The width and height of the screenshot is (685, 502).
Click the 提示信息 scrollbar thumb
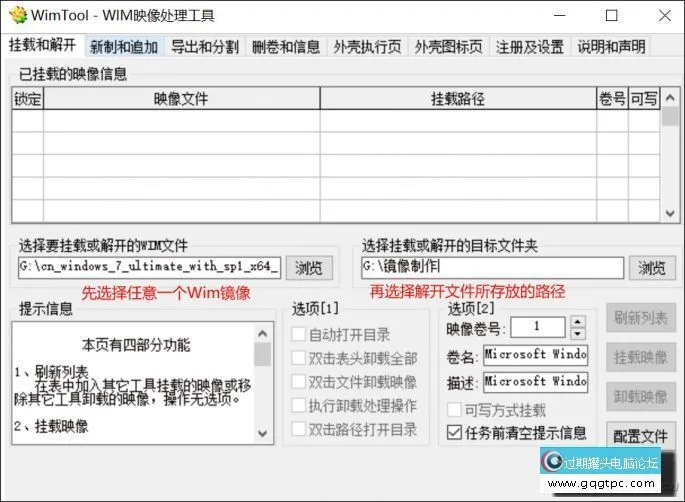click(263, 354)
